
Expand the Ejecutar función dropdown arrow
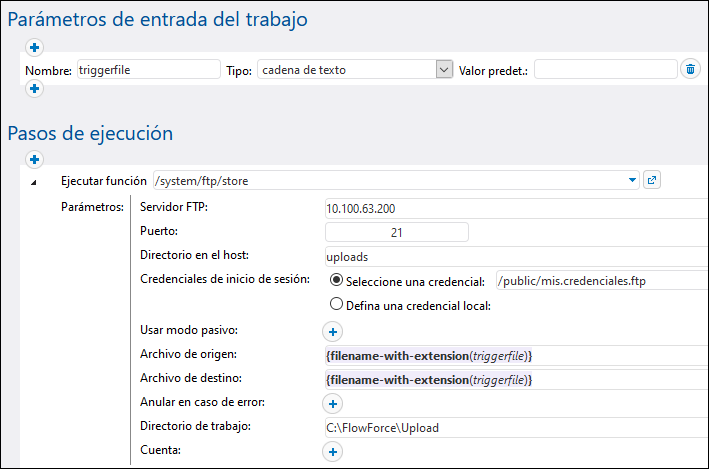[x=632, y=180]
